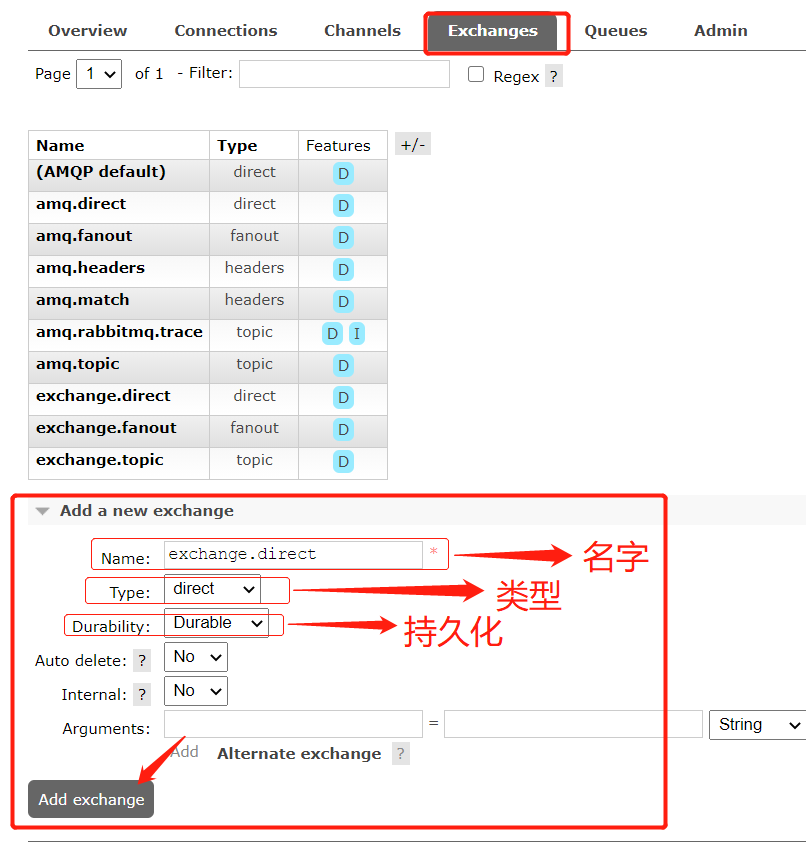Open the Page number dropdown

point(99,74)
